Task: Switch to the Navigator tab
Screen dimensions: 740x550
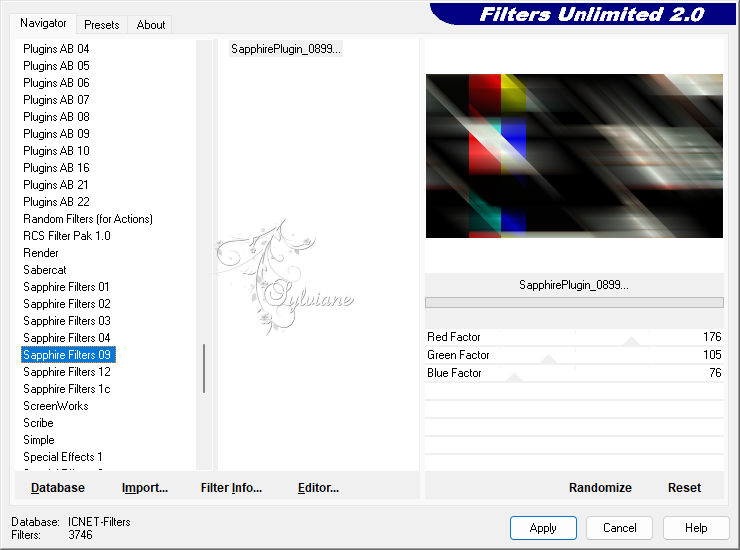Action: (43, 23)
